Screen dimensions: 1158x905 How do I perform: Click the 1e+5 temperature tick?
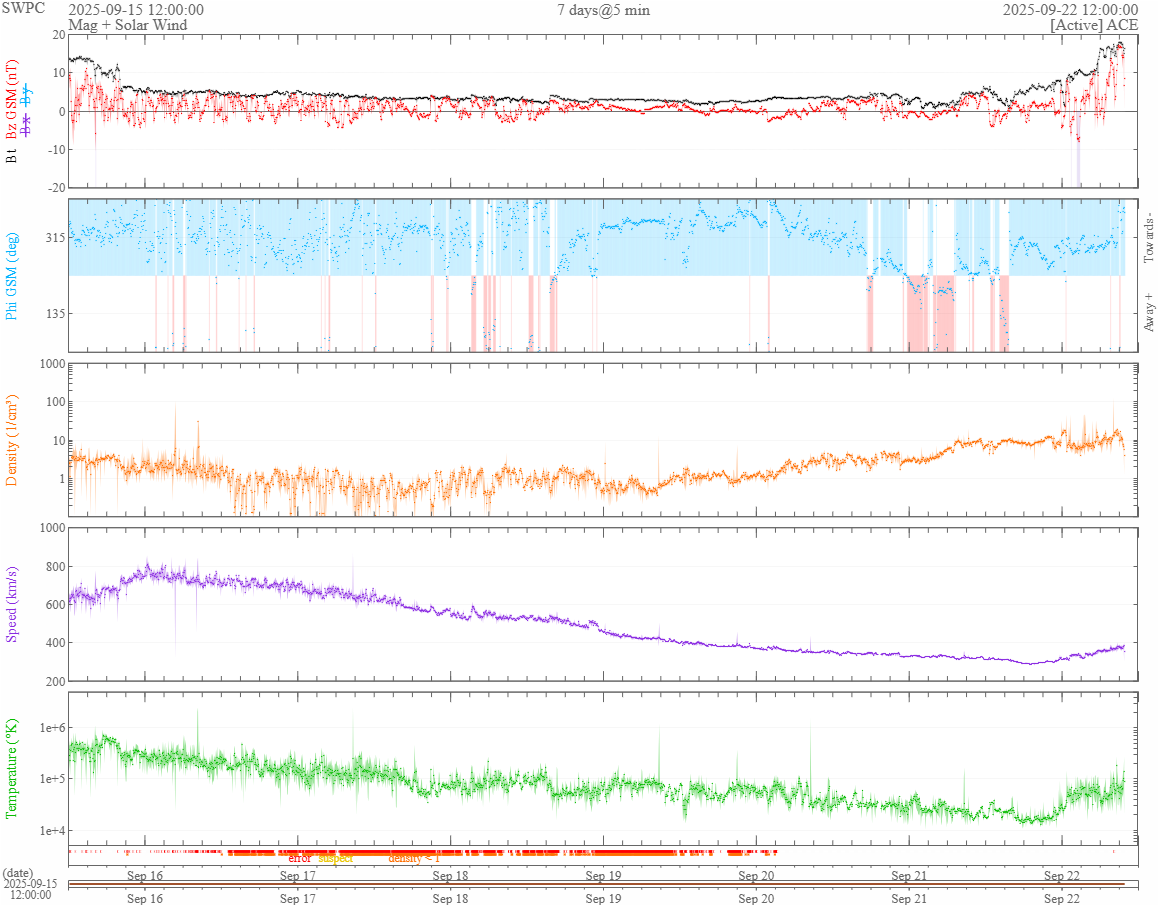point(52,779)
